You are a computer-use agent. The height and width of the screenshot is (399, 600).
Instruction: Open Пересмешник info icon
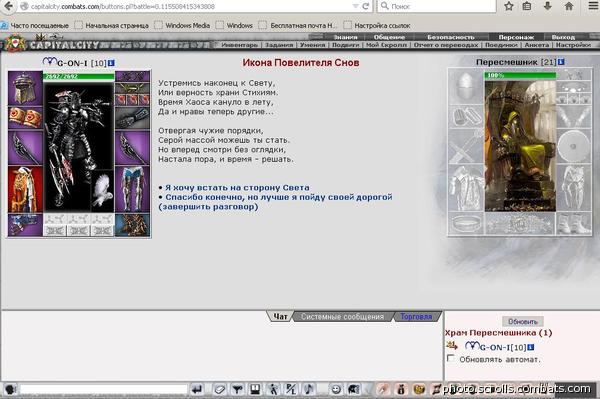[x=561, y=62]
